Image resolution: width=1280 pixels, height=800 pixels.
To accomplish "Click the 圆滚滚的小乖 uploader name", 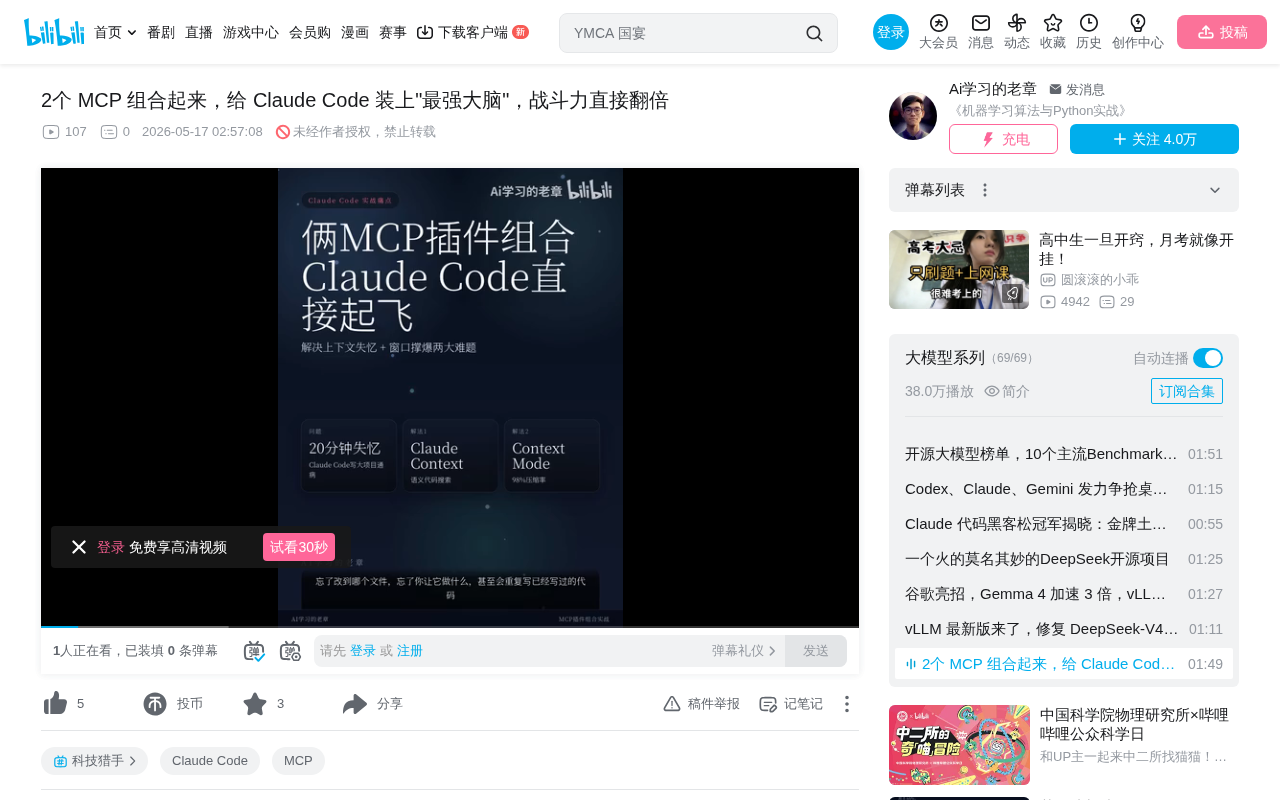I will 1100,280.
